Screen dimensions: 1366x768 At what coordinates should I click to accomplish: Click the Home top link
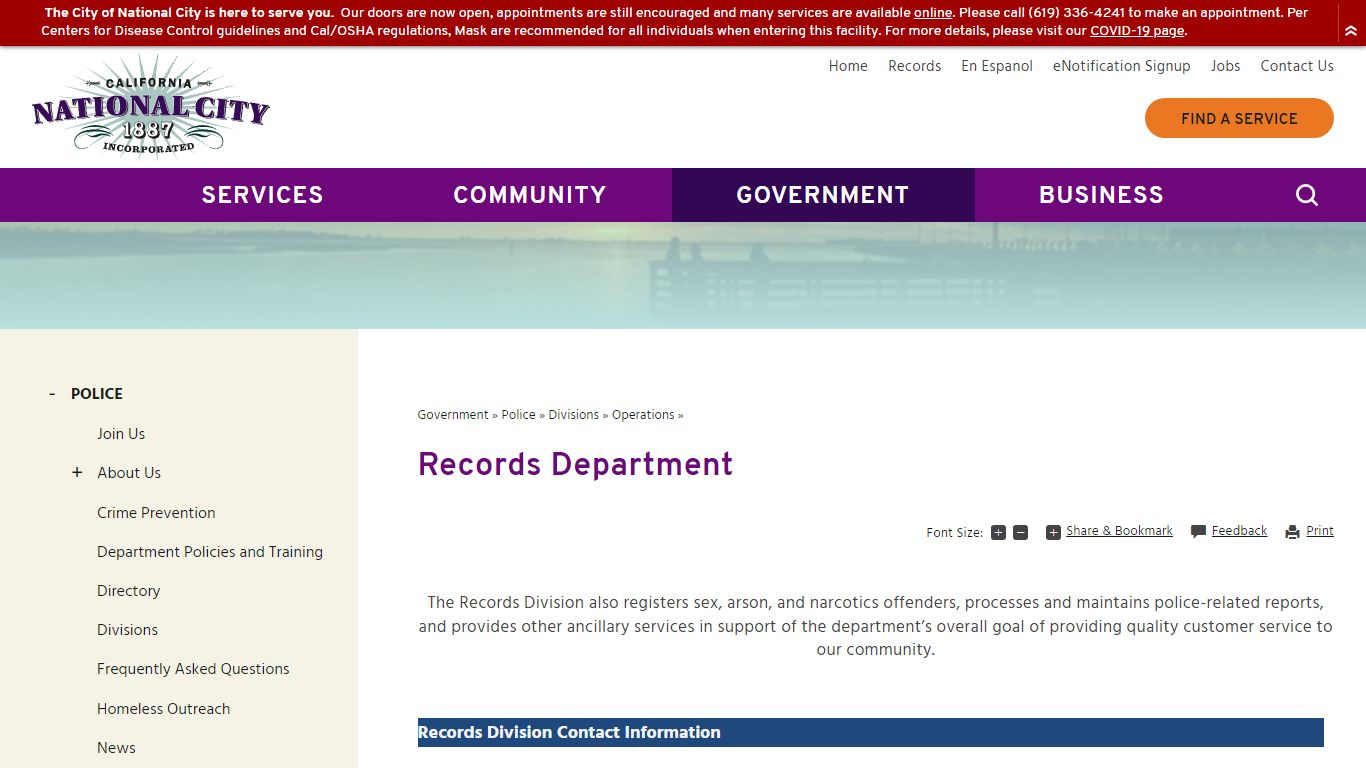848,66
